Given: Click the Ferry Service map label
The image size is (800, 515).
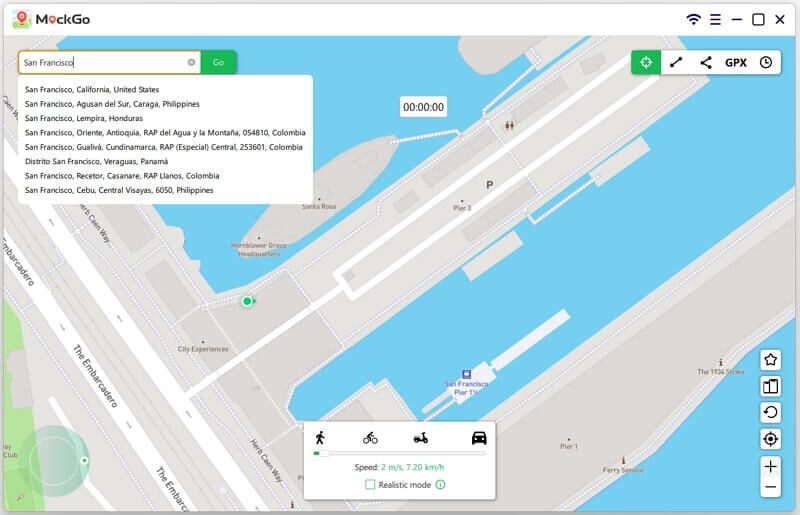Looking at the screenshot, I should pos(623,470).
